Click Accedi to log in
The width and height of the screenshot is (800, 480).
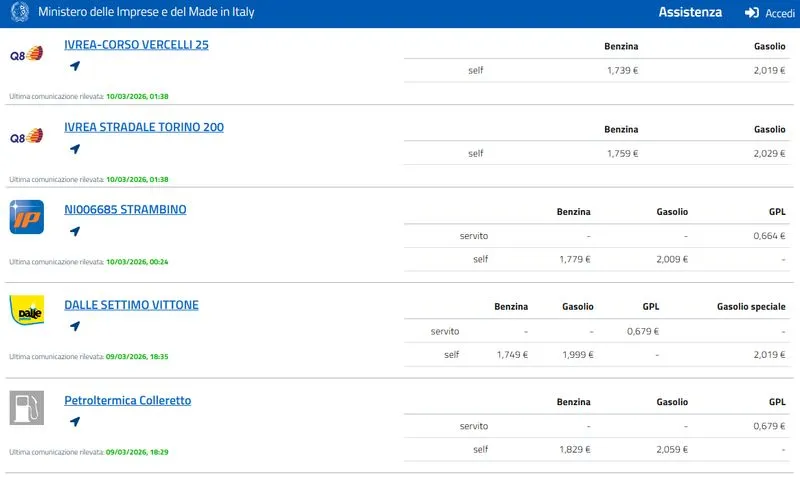pos(780,13)
